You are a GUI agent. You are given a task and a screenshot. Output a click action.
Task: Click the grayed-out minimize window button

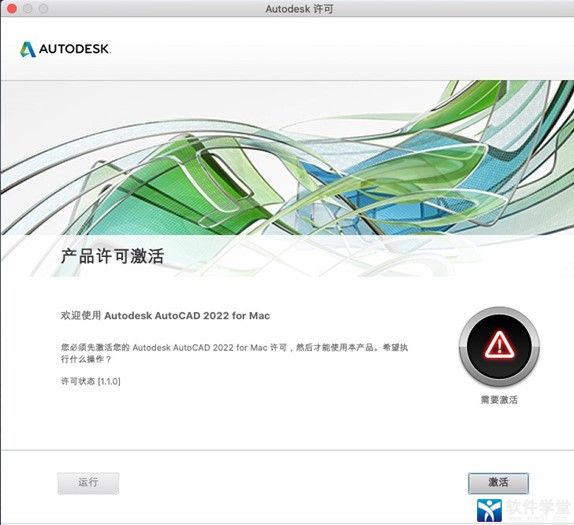27,8
